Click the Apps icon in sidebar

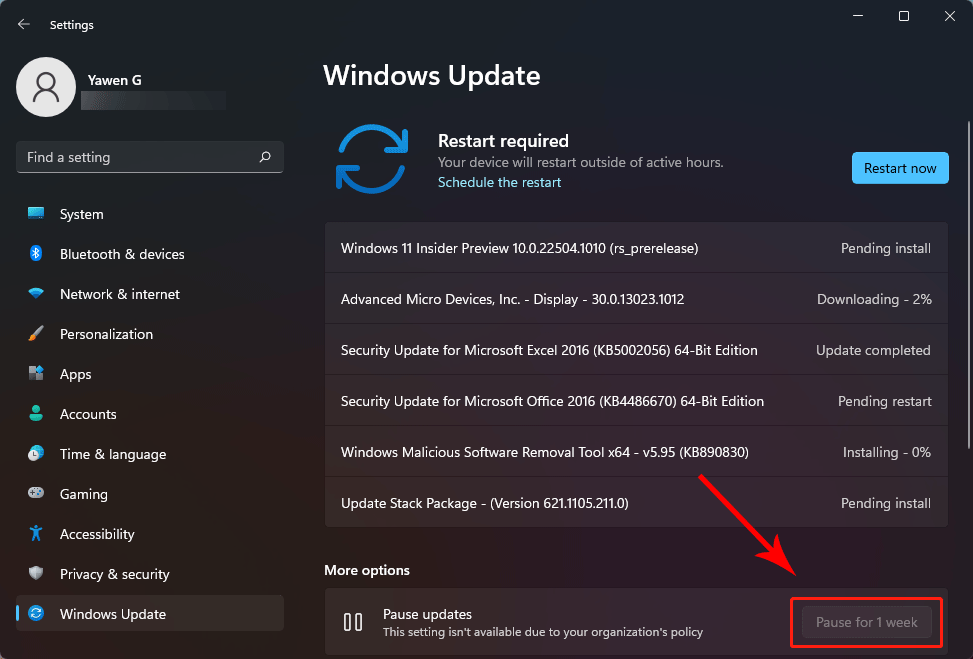[x=36, y=373]
